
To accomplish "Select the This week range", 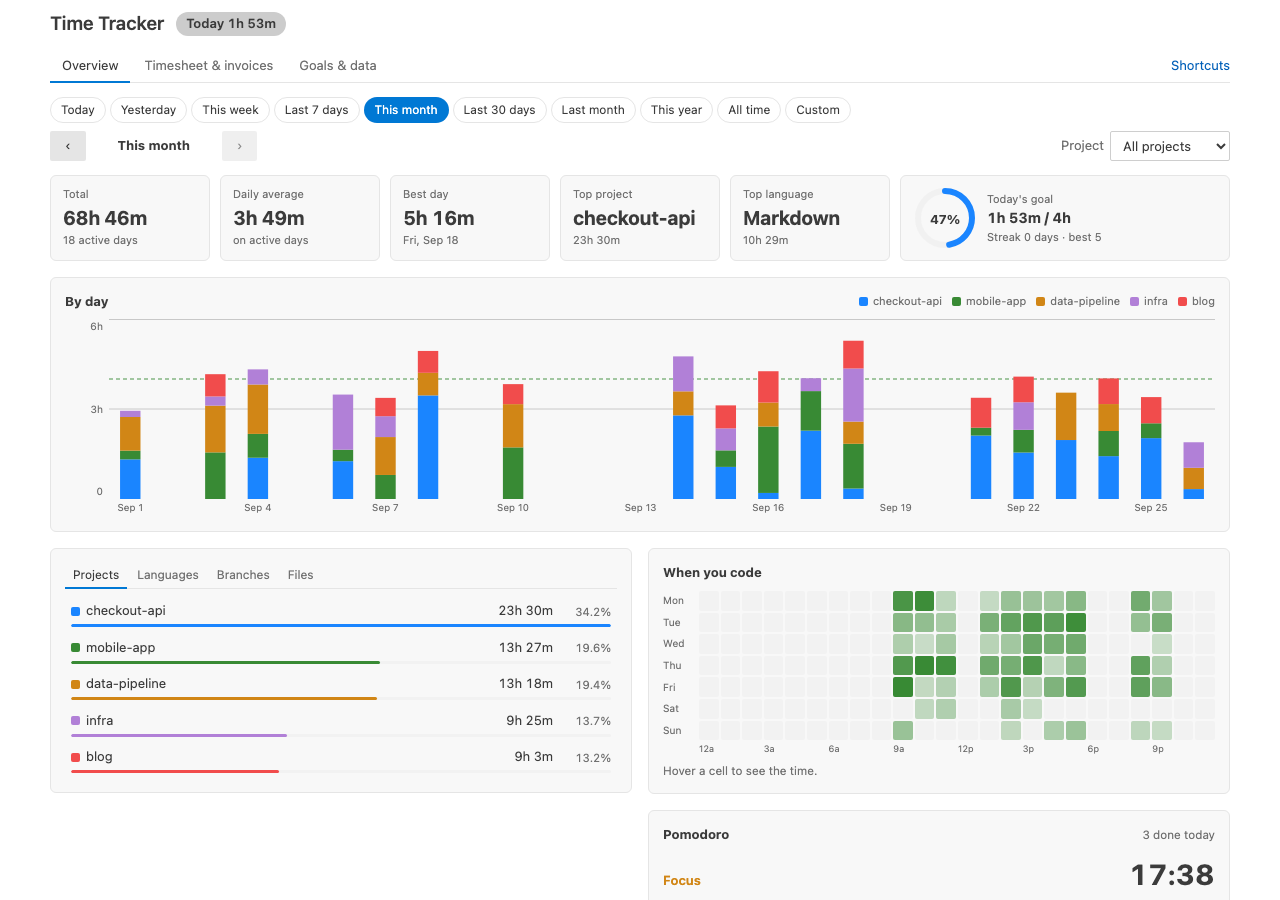I will [x=231, y=110].
